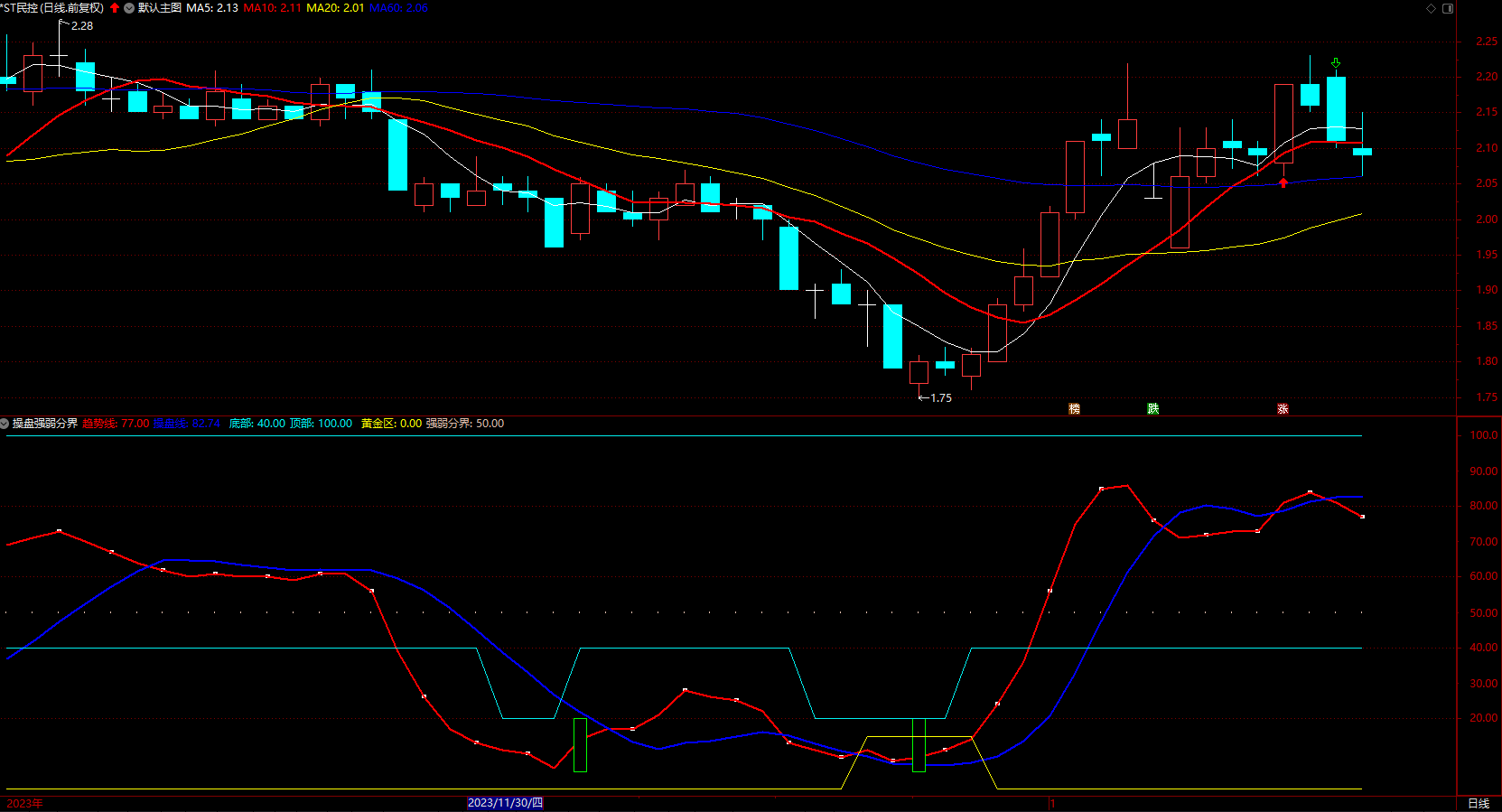This screenshot has height=812, width=1502.
Task: Click the 默认主图 label
Action: tap(160, 8)
